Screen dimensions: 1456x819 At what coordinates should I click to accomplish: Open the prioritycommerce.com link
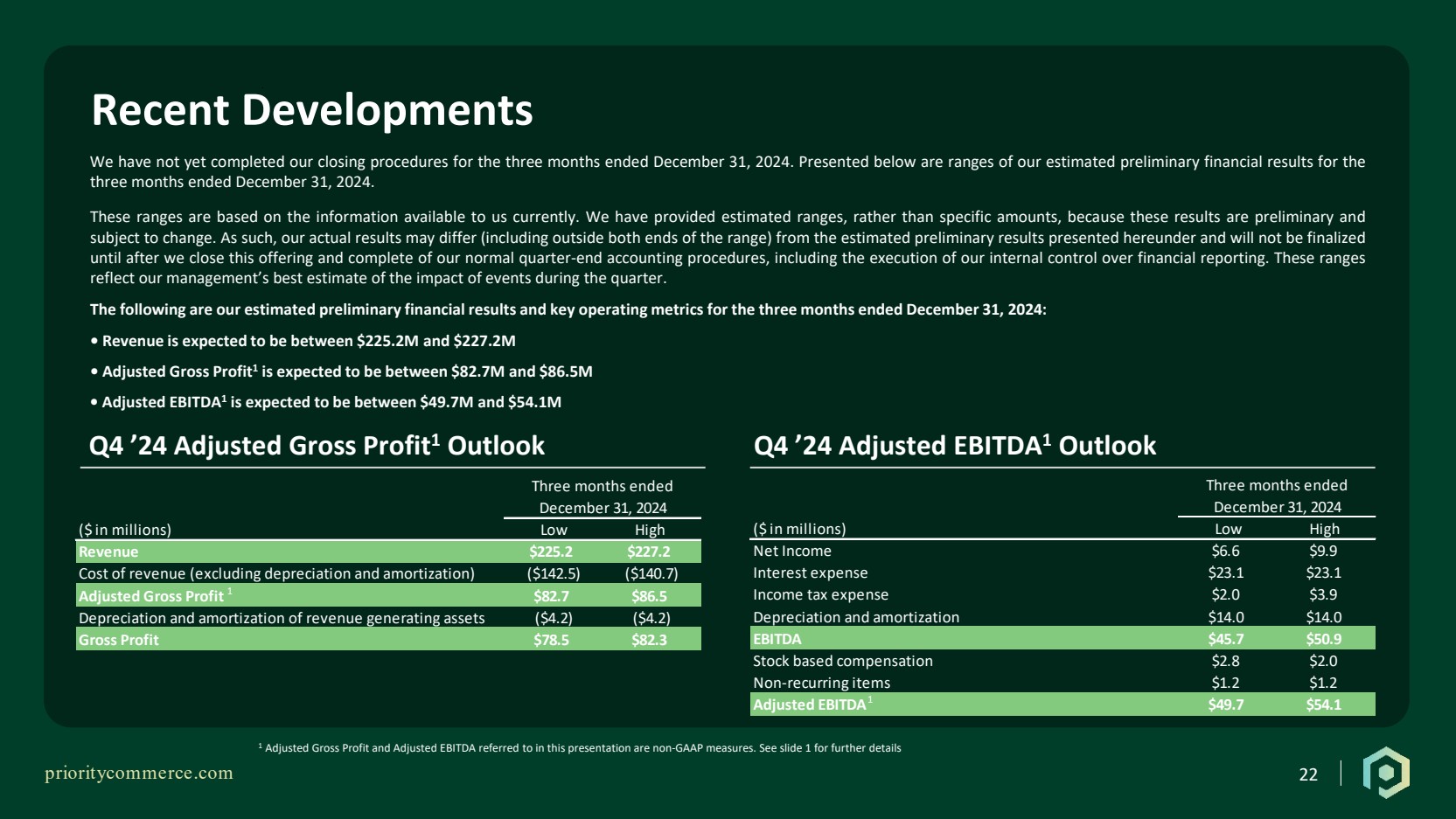click(139, 773)
